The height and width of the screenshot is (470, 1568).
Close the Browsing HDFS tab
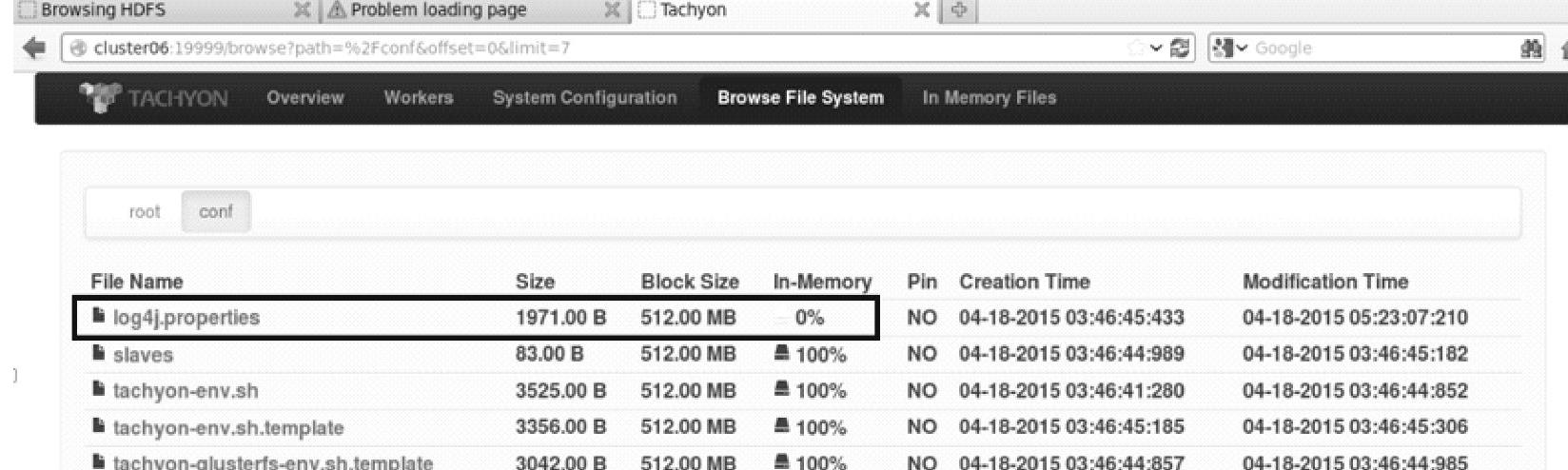click(x=302, y=10)
